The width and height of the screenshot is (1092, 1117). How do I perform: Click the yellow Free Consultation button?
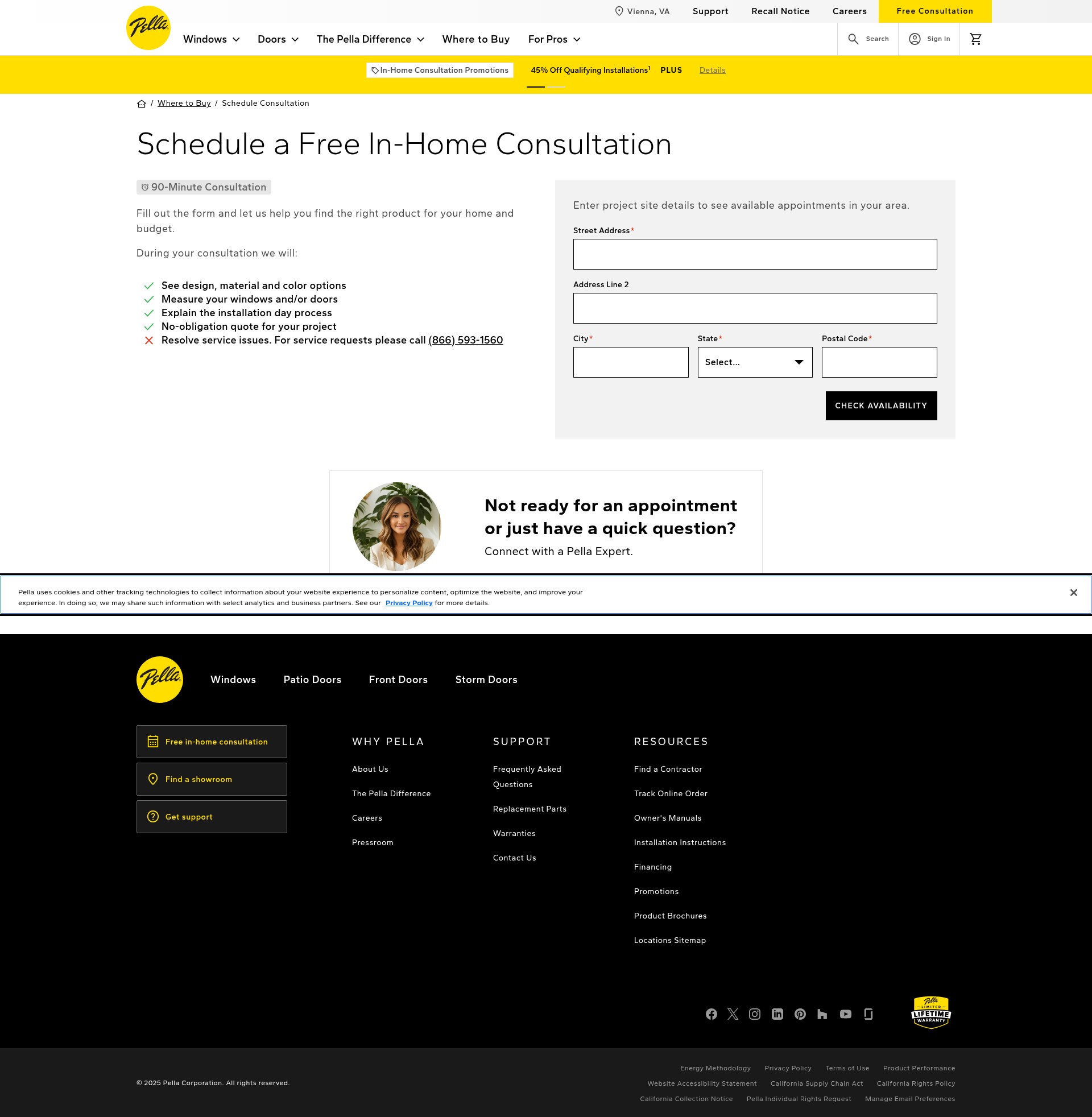[934, 11]
